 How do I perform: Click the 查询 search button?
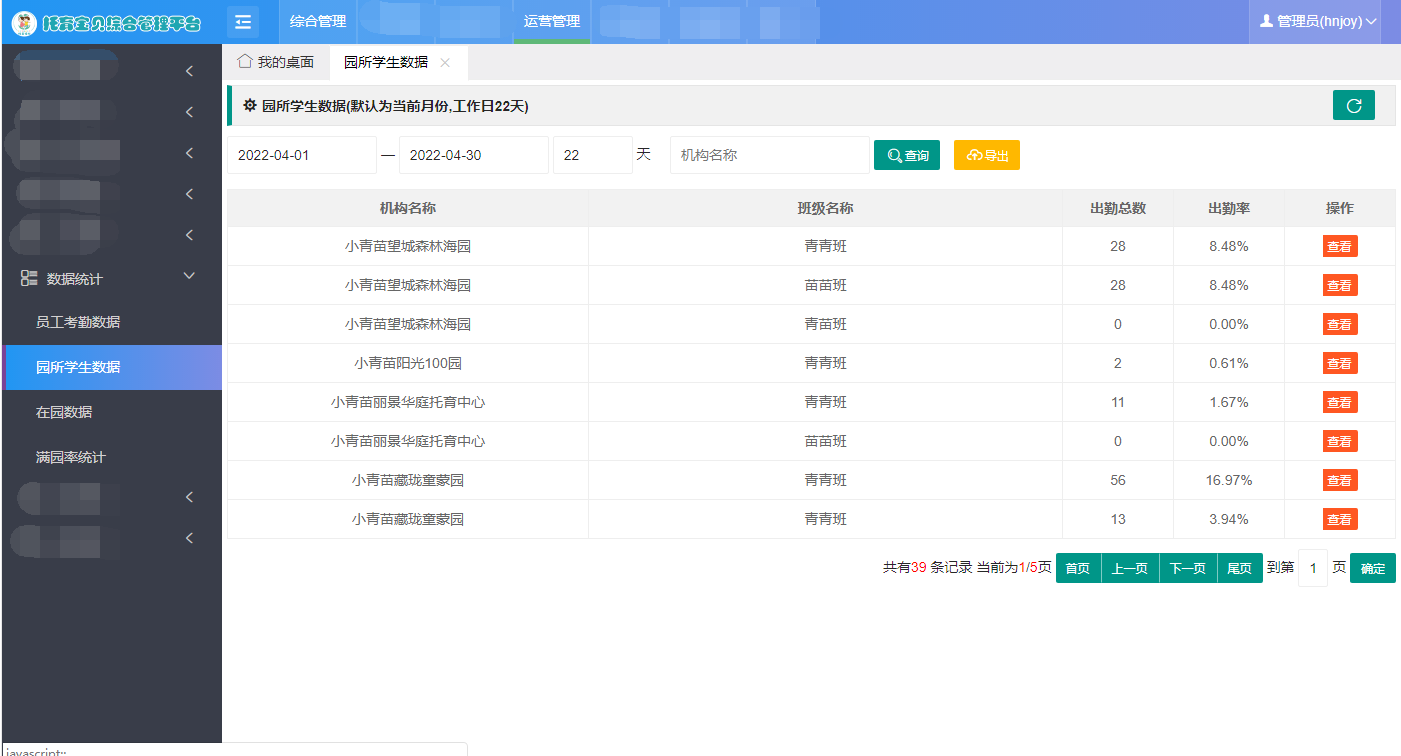[907, 155]
